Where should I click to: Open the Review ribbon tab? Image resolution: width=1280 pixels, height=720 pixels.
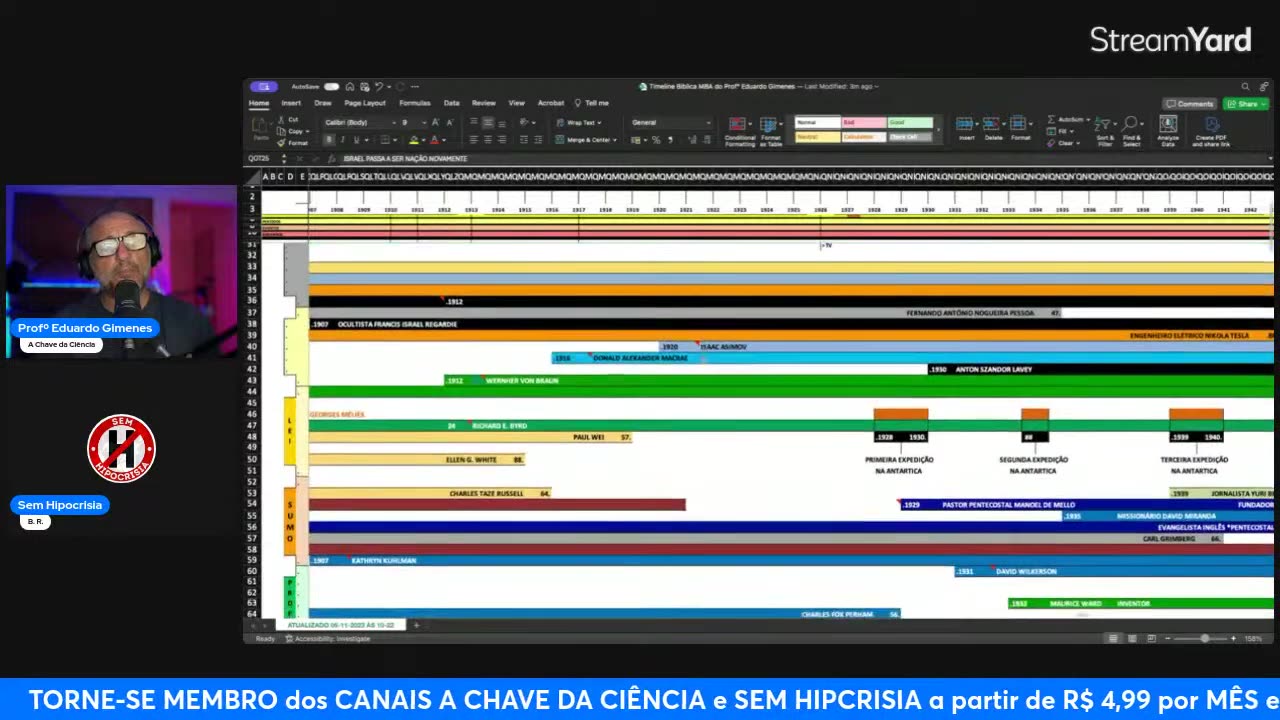(484, 103)
